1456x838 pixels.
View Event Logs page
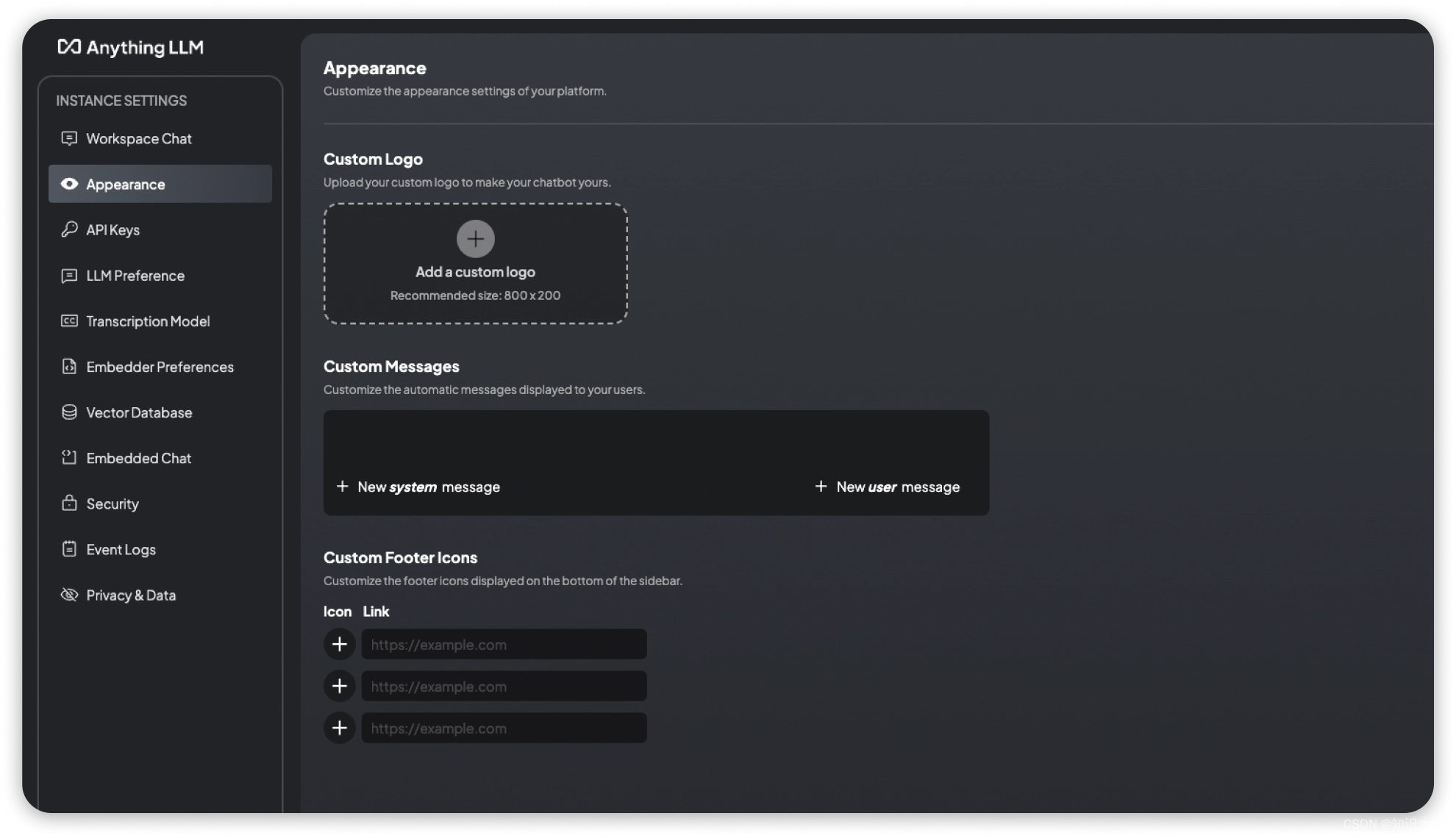pyautogui.click(x=160, y=549)
